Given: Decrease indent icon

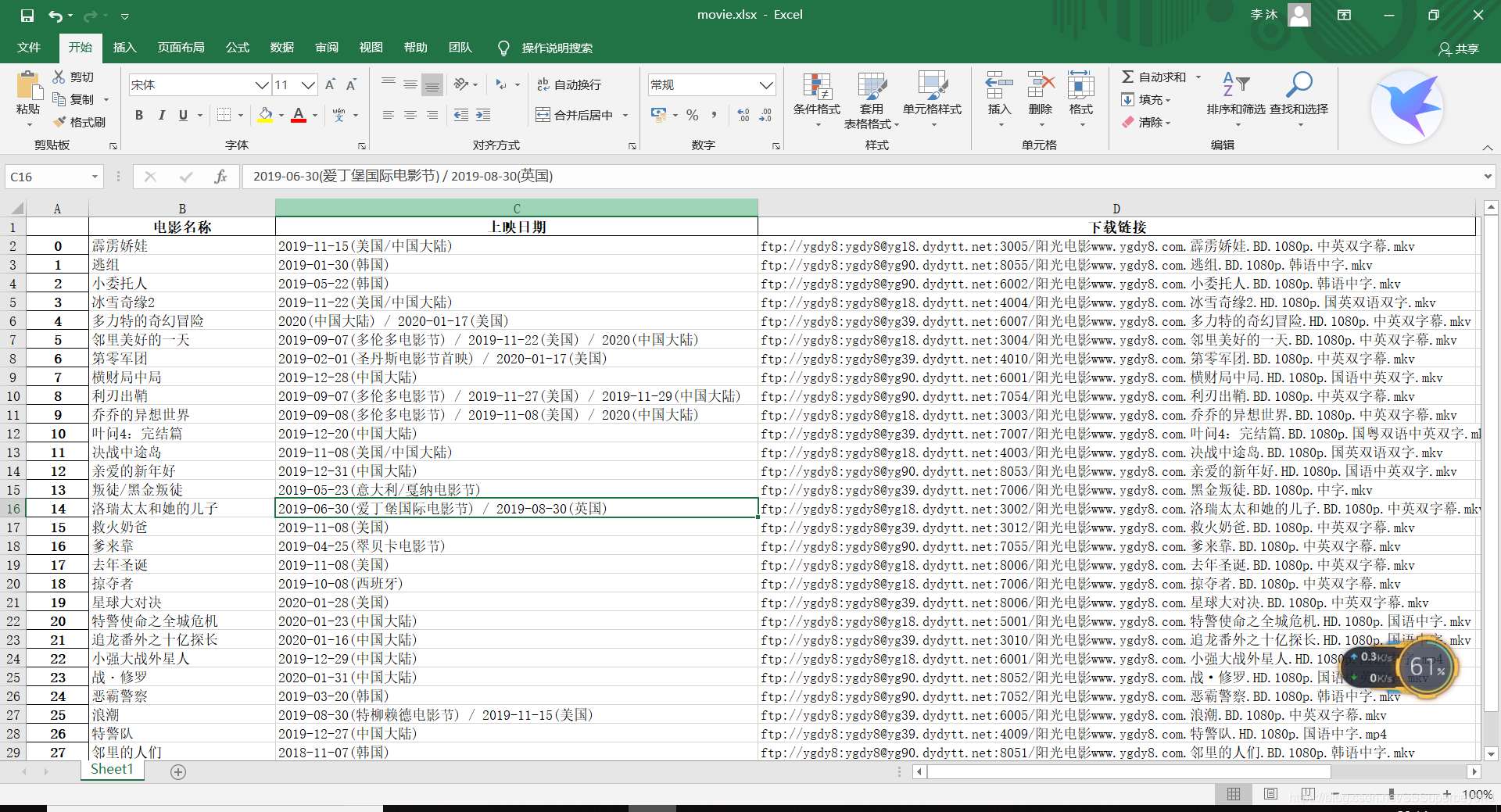Looking at the screenshot, I should [461, 115].
